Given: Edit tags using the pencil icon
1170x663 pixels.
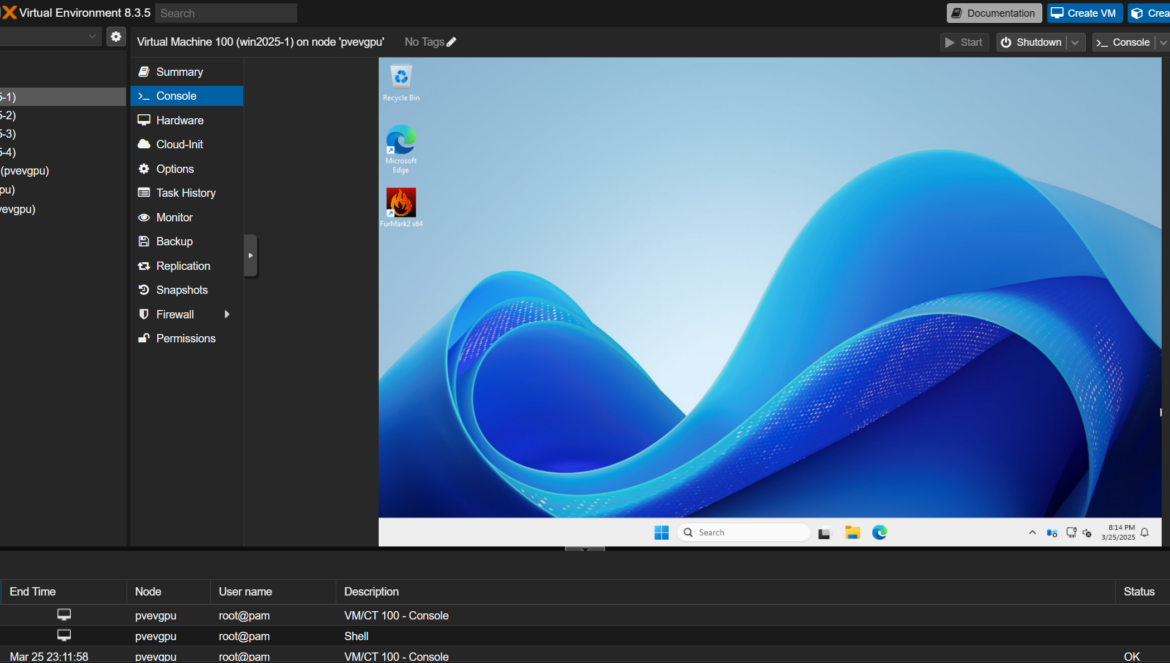Looking at the screenshot, I should (x=451, y=43).
